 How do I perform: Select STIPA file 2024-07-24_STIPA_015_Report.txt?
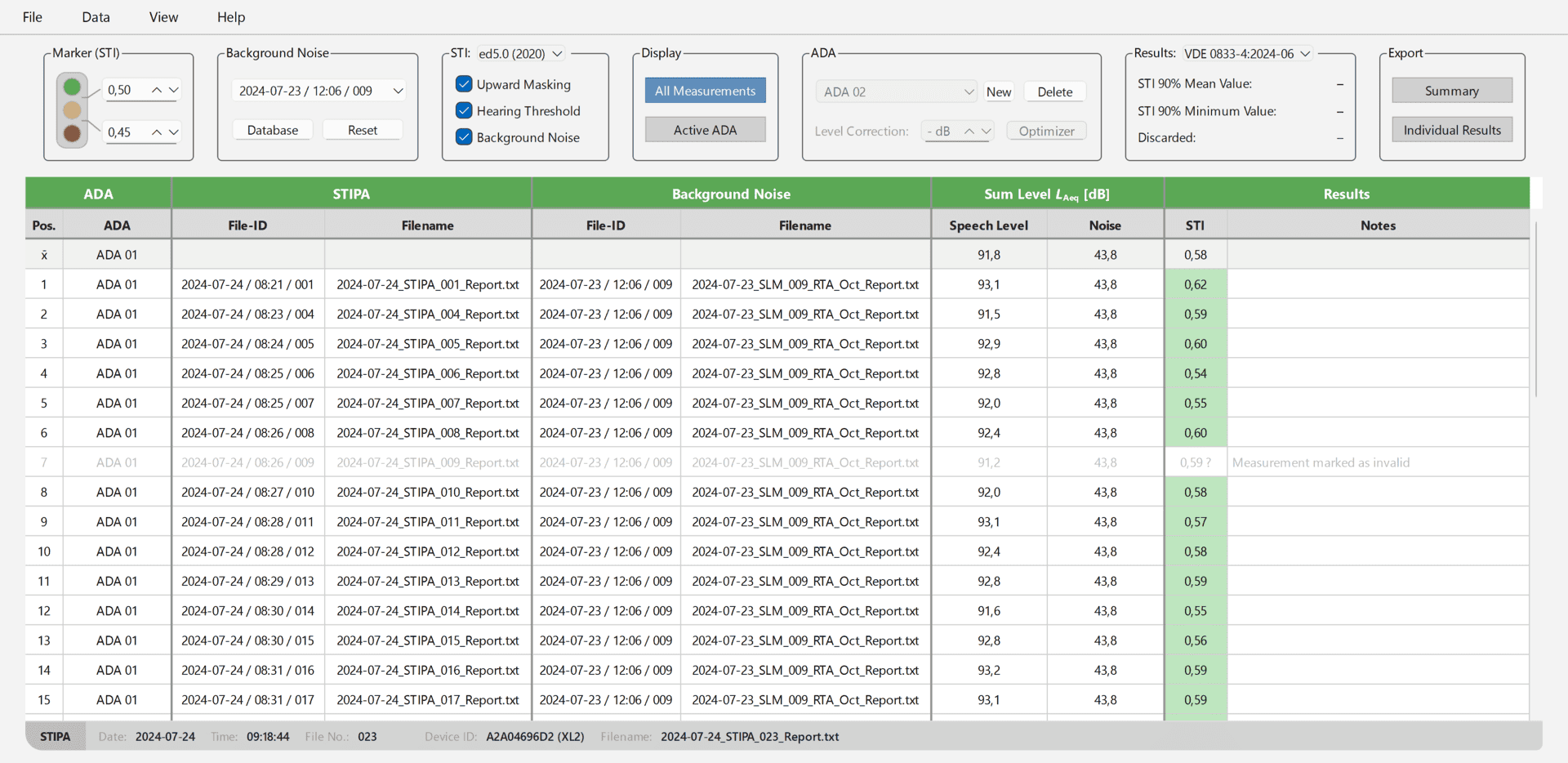pos(428,640)
